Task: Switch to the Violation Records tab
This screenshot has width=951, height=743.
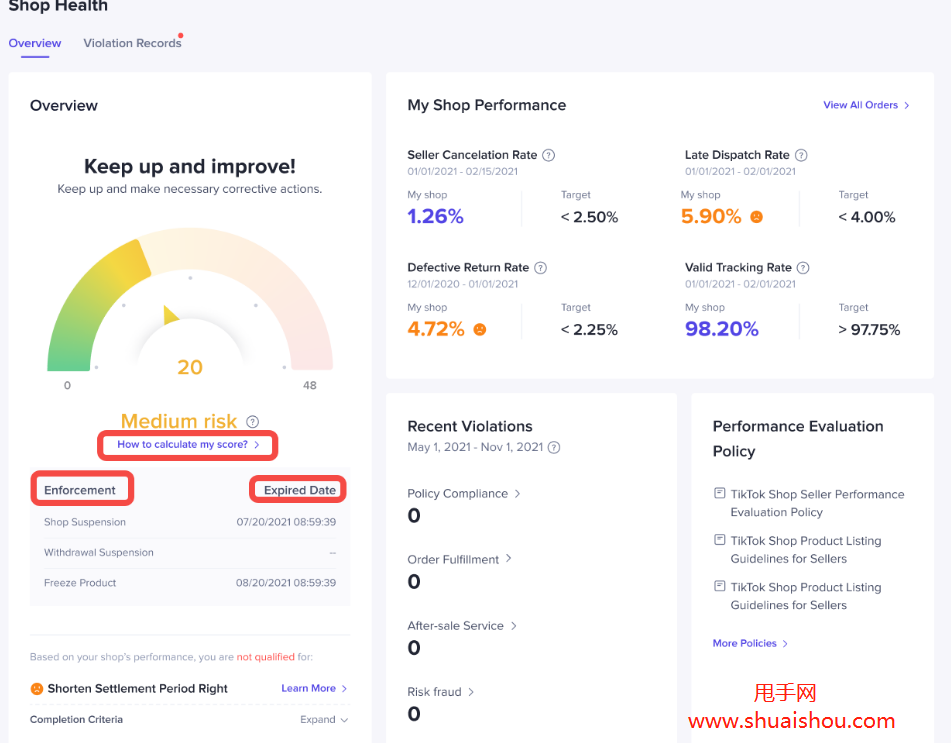Action: click(x=132, y=43)
